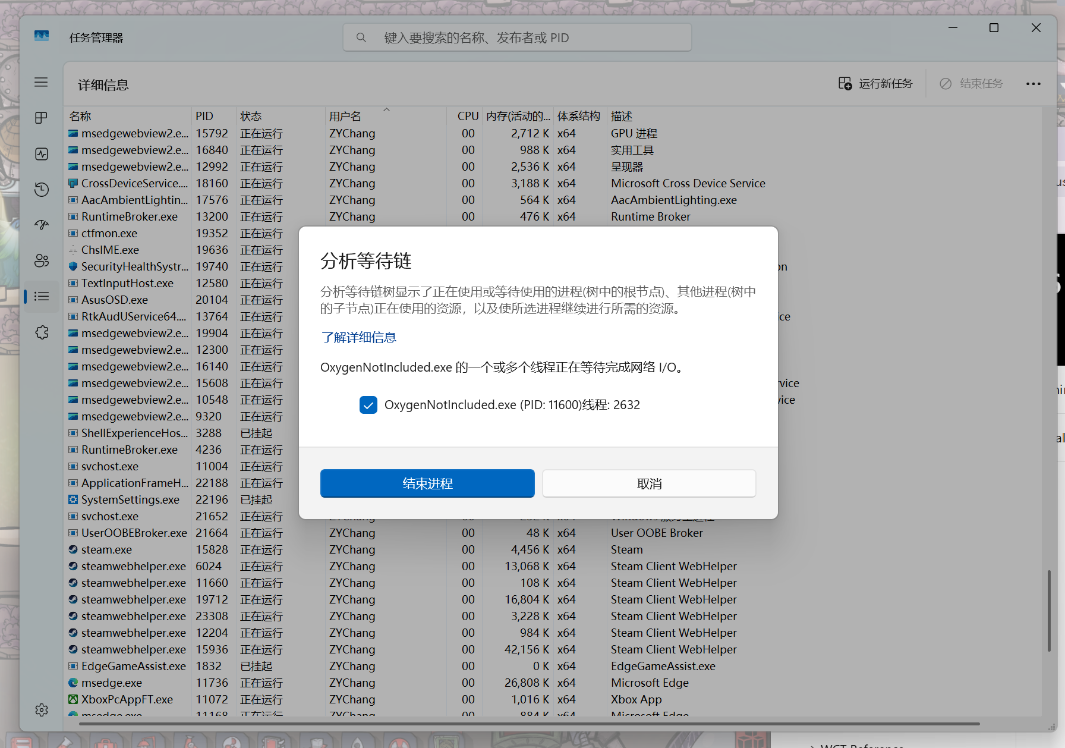Screen dimensions: 1065x748
Task: Switch to the Users page icon
Action: point(41,261)
